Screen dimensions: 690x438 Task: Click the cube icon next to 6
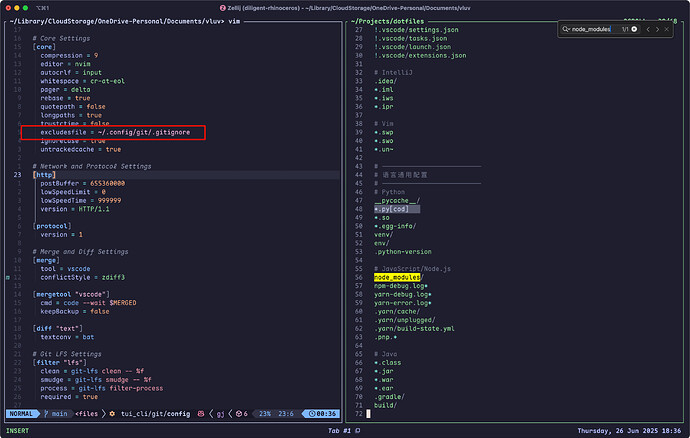coord(239,414)
